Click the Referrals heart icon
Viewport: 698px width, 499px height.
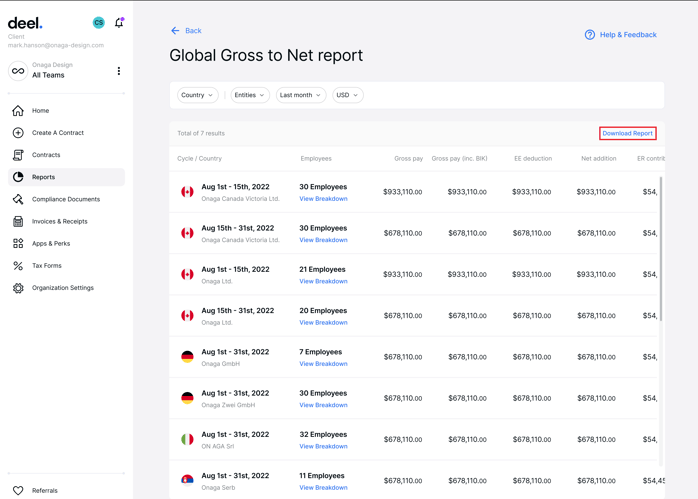pyautogui.click(x=18, y=491)
